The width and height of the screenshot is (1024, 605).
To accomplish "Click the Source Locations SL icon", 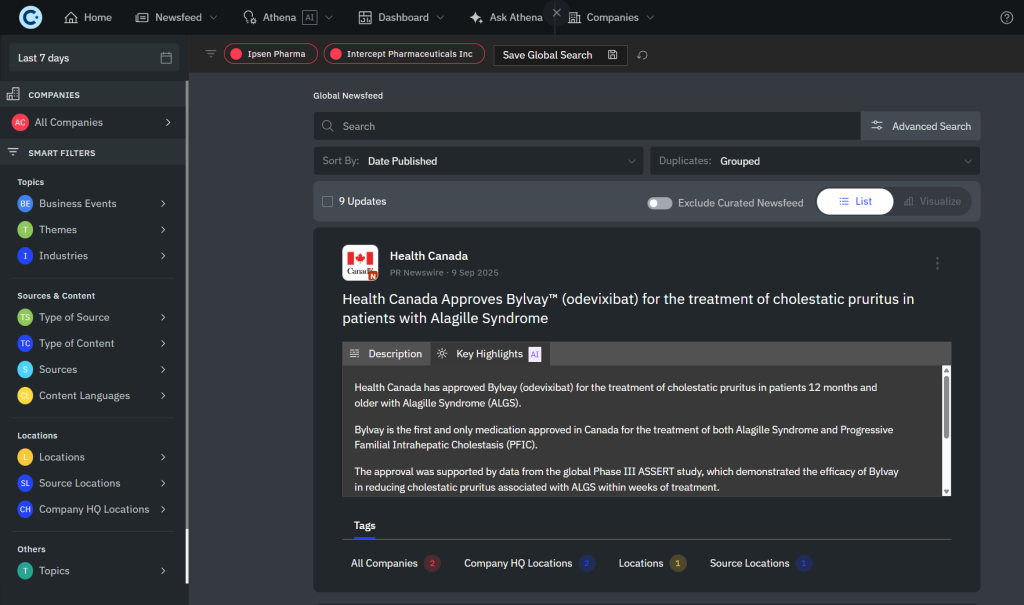I will click(x=25, y=483).
